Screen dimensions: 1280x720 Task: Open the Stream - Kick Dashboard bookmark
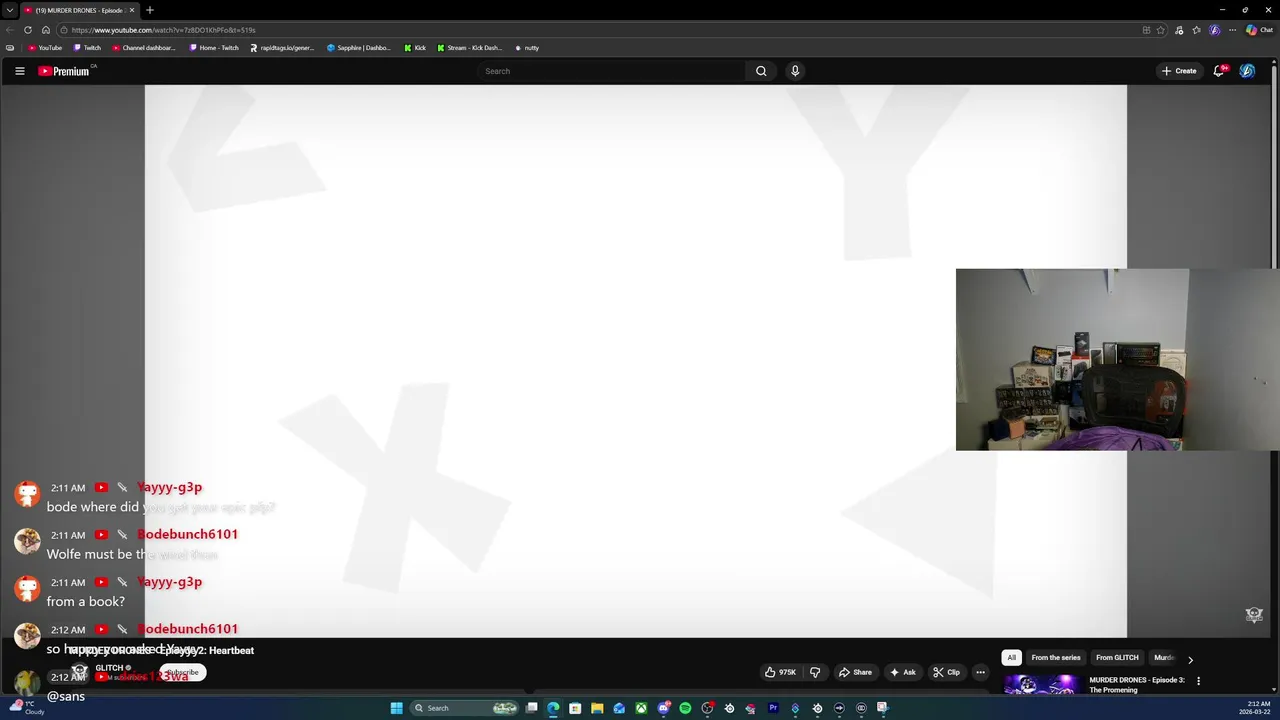coord(470,48)
